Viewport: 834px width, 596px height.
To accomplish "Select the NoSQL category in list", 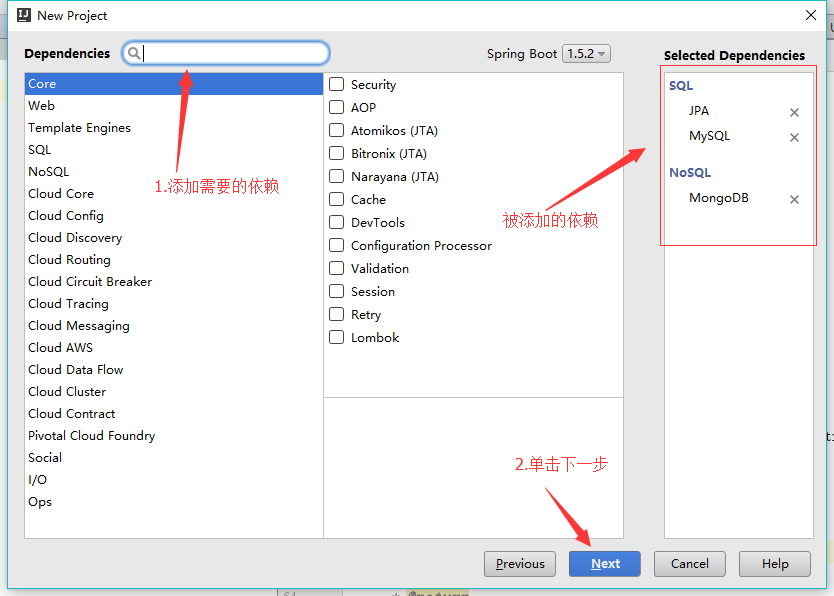I will (174, 171).
